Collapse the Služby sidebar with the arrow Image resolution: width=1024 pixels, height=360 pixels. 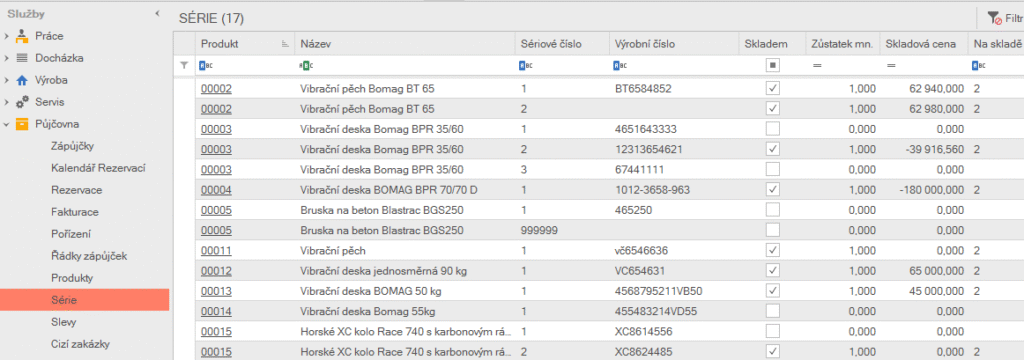click(157, 13)
